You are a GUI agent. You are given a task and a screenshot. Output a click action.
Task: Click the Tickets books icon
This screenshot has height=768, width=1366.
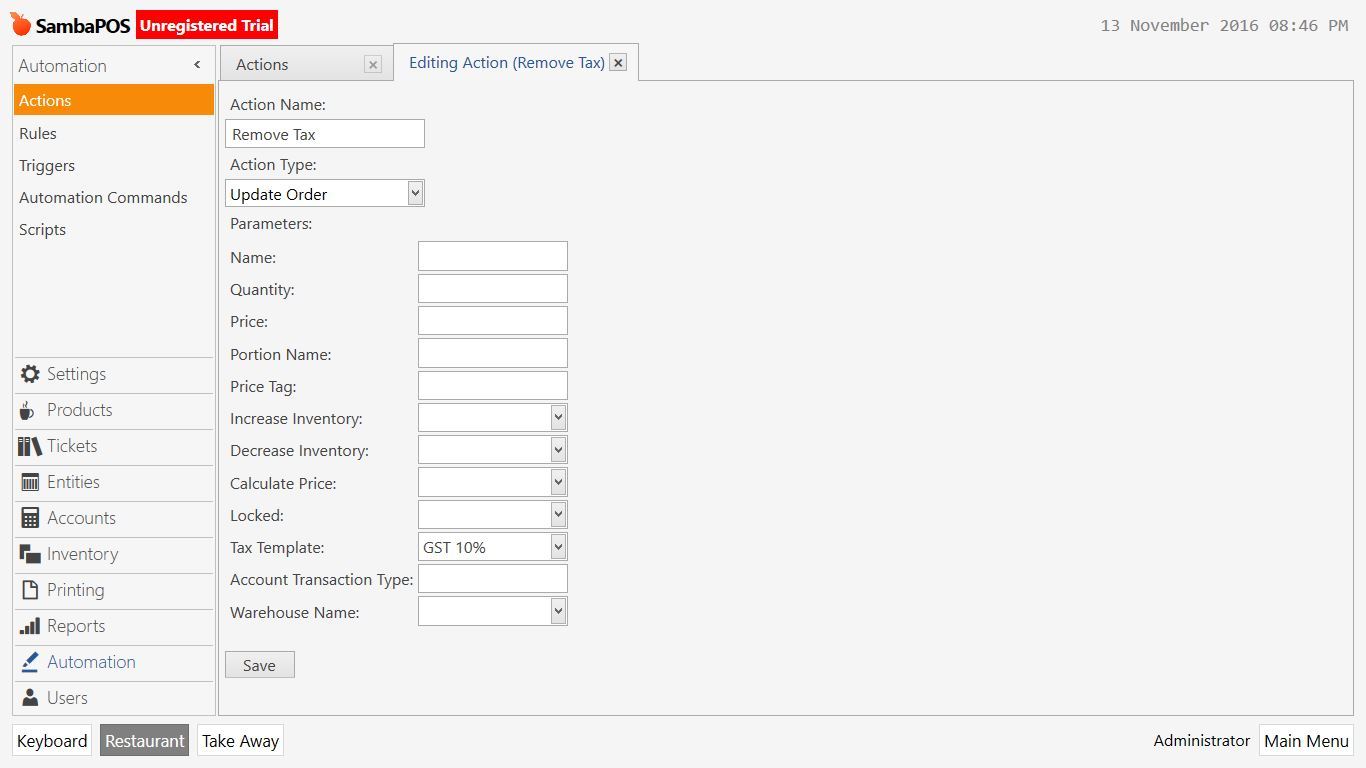click(x=30, y=446)
